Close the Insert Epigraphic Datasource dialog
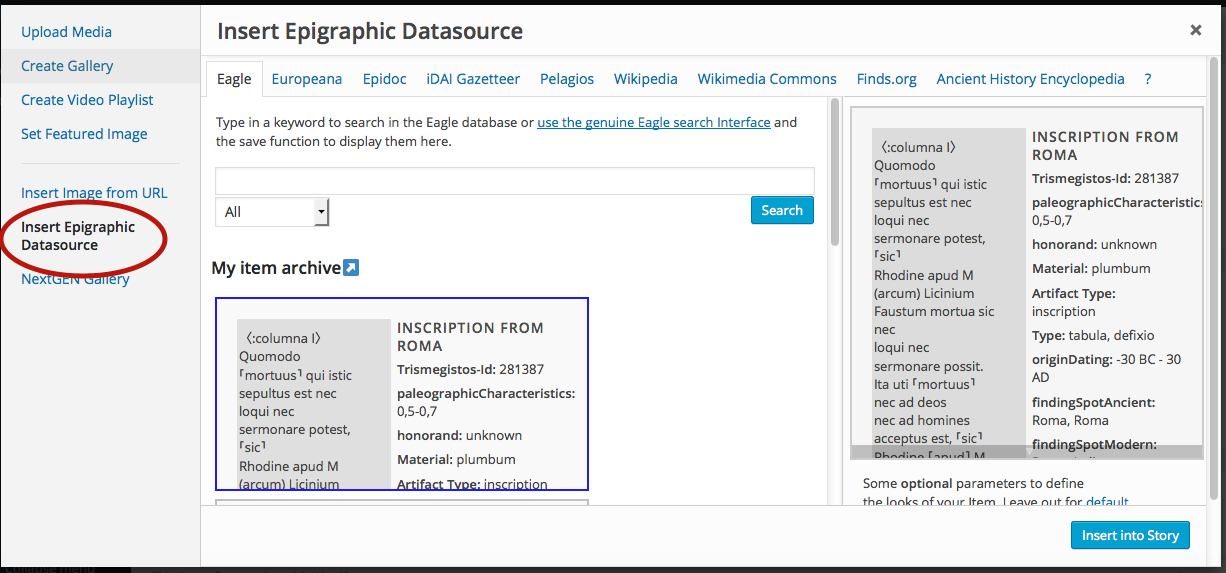This screenshot has width=1226, height=573. click(x=1195, y=30)
